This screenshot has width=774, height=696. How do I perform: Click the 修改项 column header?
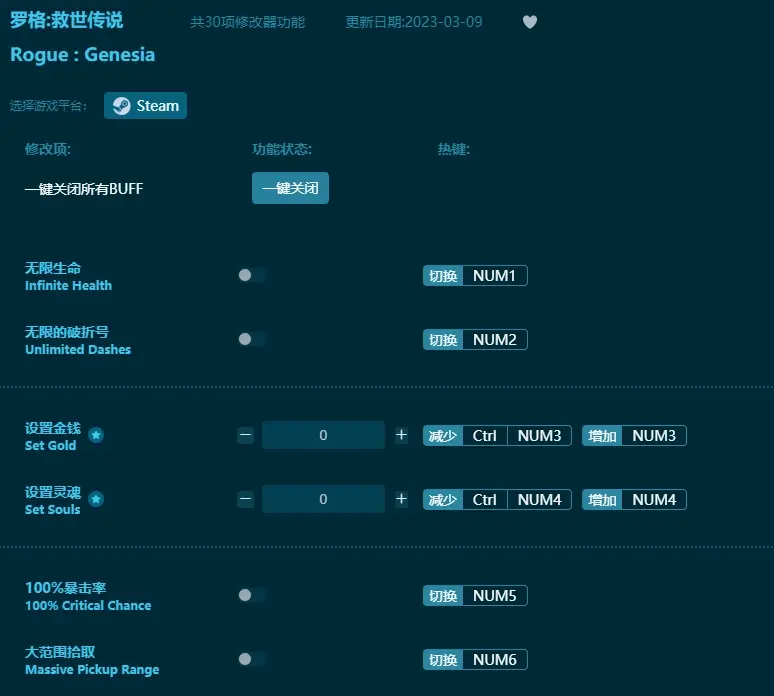(x=48, y=149)
